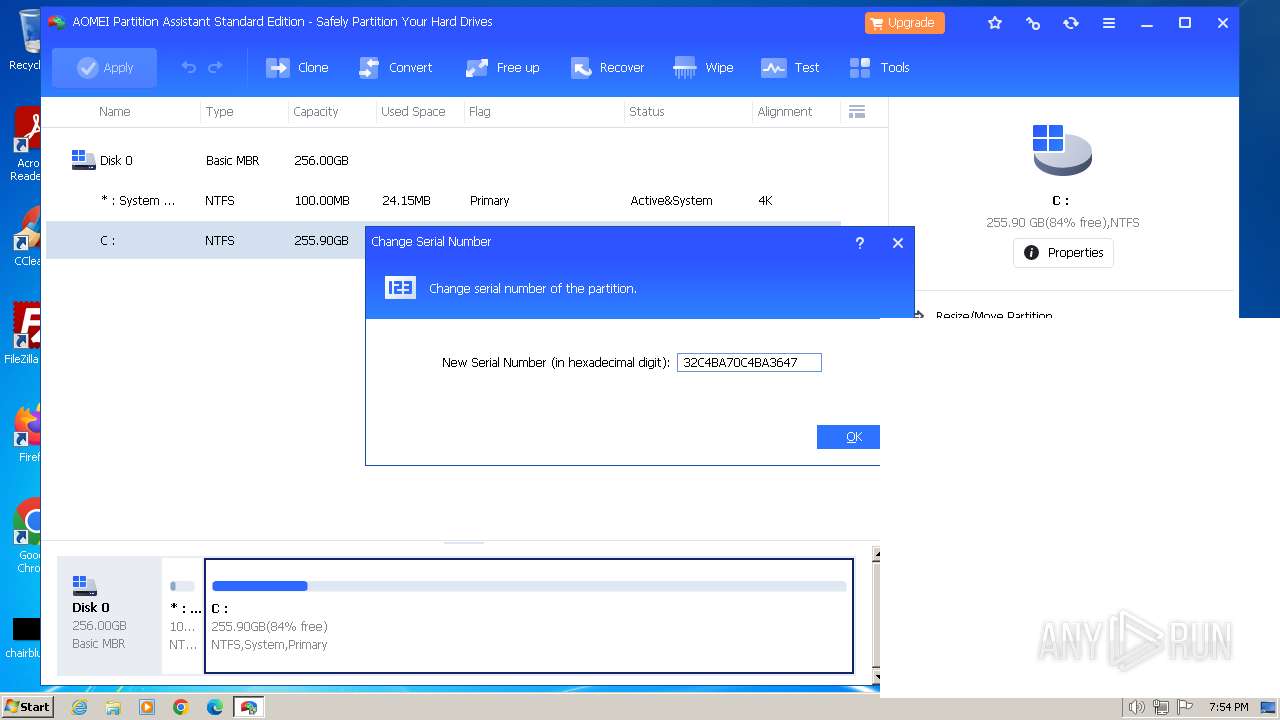Sort by the Type column header

click(219, 111)
